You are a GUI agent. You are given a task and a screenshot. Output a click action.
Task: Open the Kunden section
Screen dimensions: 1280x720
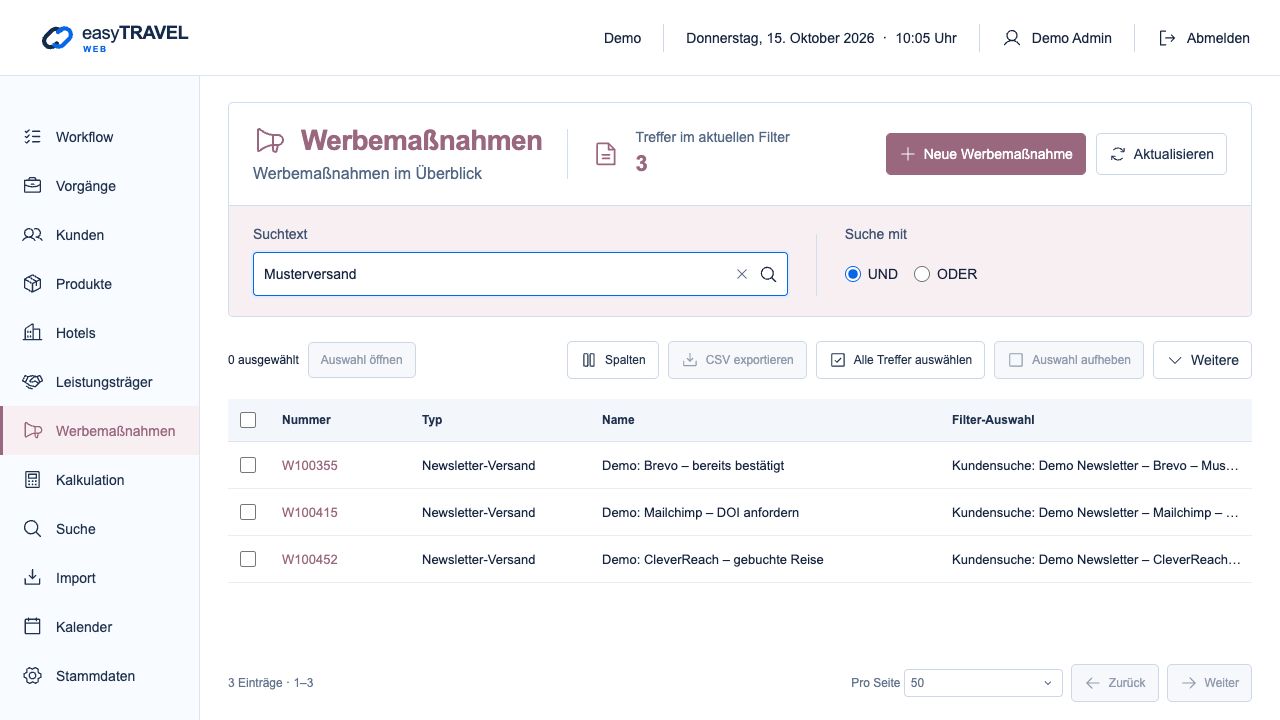tap(100, 235)
